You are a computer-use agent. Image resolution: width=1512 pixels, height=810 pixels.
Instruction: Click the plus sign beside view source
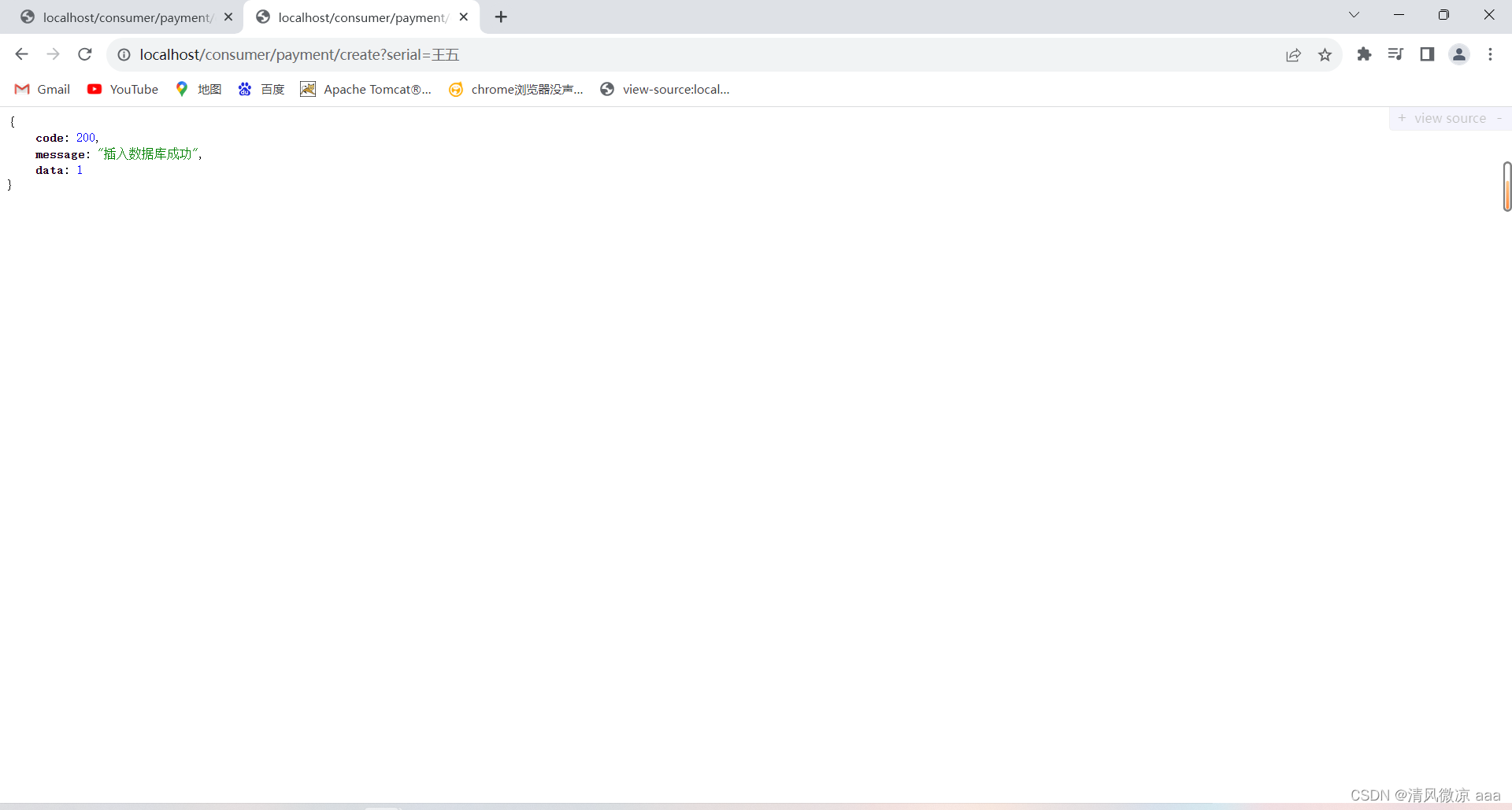tap(1402, 118)
